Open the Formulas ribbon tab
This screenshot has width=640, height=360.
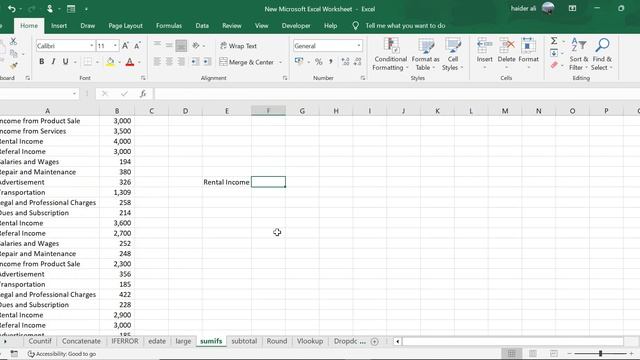169,25
